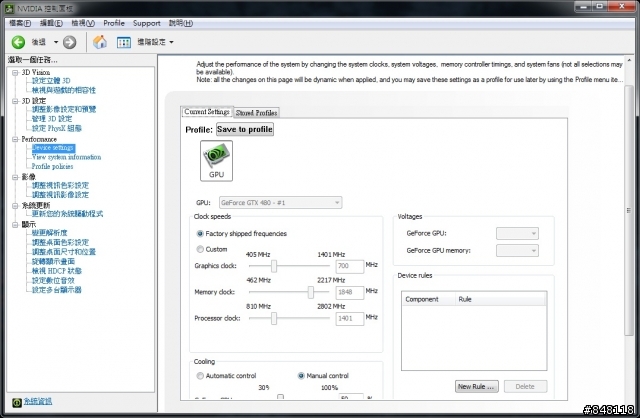Click the Delete rule button
The image size is (640, 418).
(525, 387)
